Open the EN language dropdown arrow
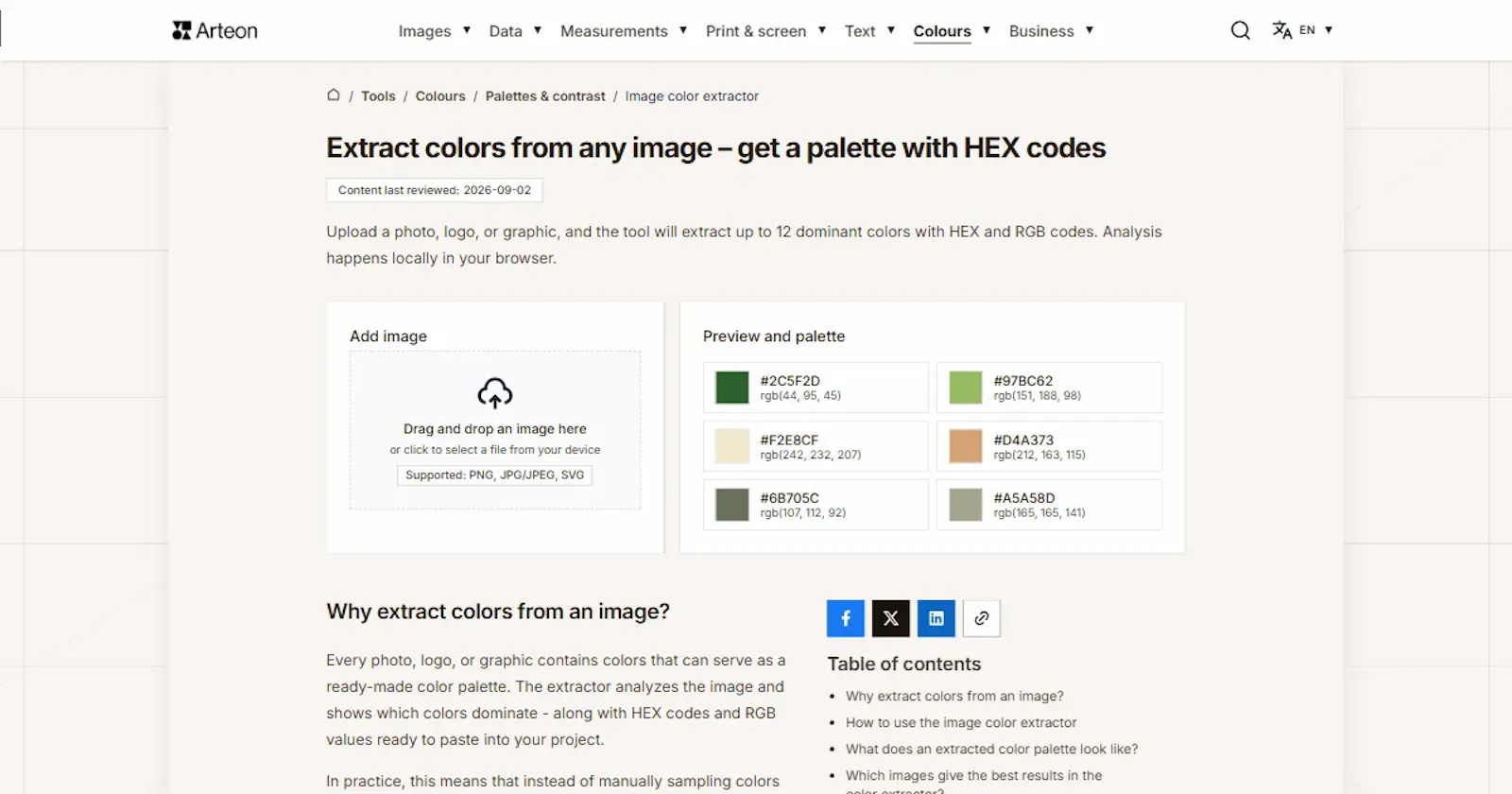Screen dimensions: 1512x794 [x=1329, y=30]
